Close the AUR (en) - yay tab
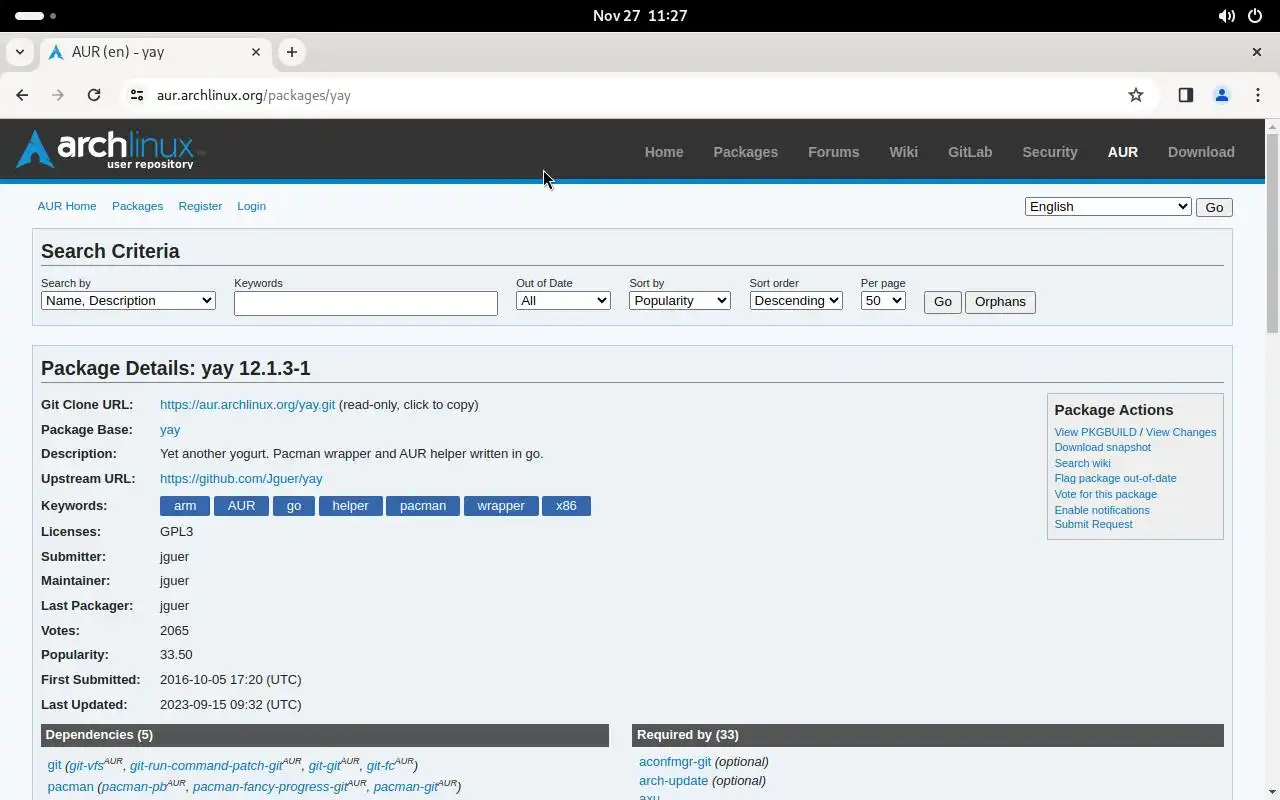 click(256, 52)
